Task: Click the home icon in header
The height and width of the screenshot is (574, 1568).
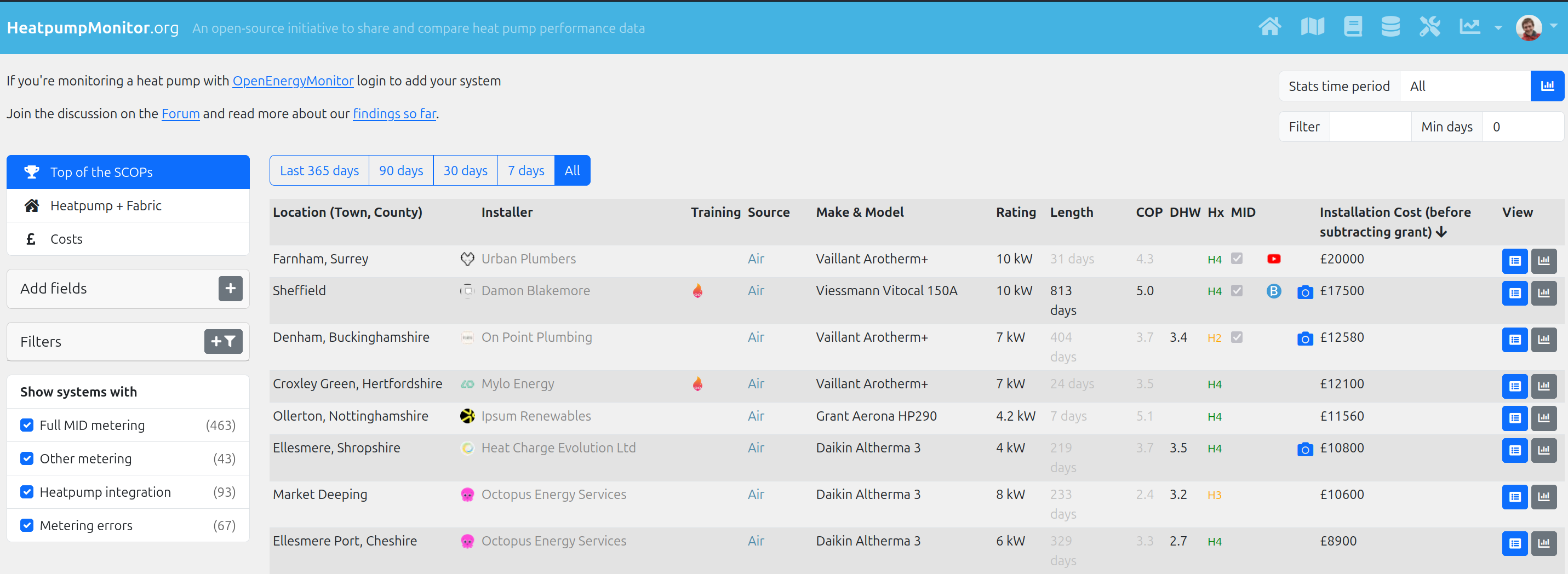Action: pos(1269,27)
